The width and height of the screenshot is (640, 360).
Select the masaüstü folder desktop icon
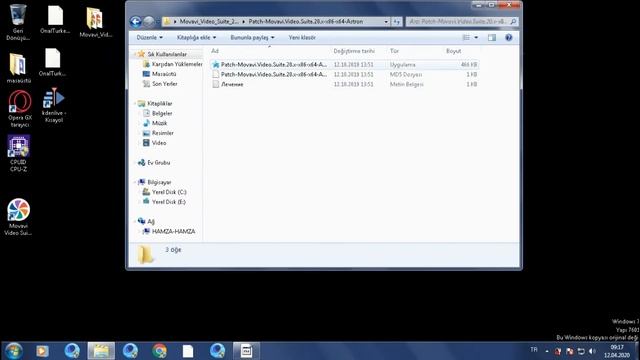click(x=18, y=68)
